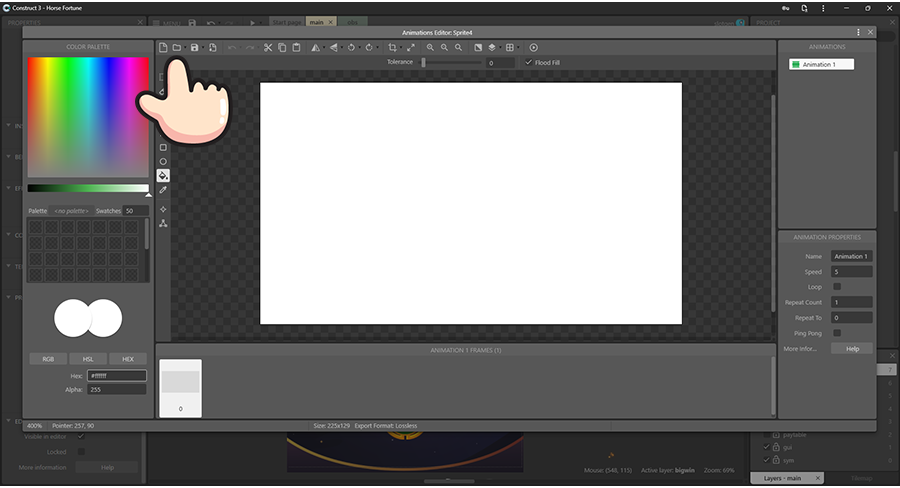Open the palette selector showing no palette

[x=71, y=211]
